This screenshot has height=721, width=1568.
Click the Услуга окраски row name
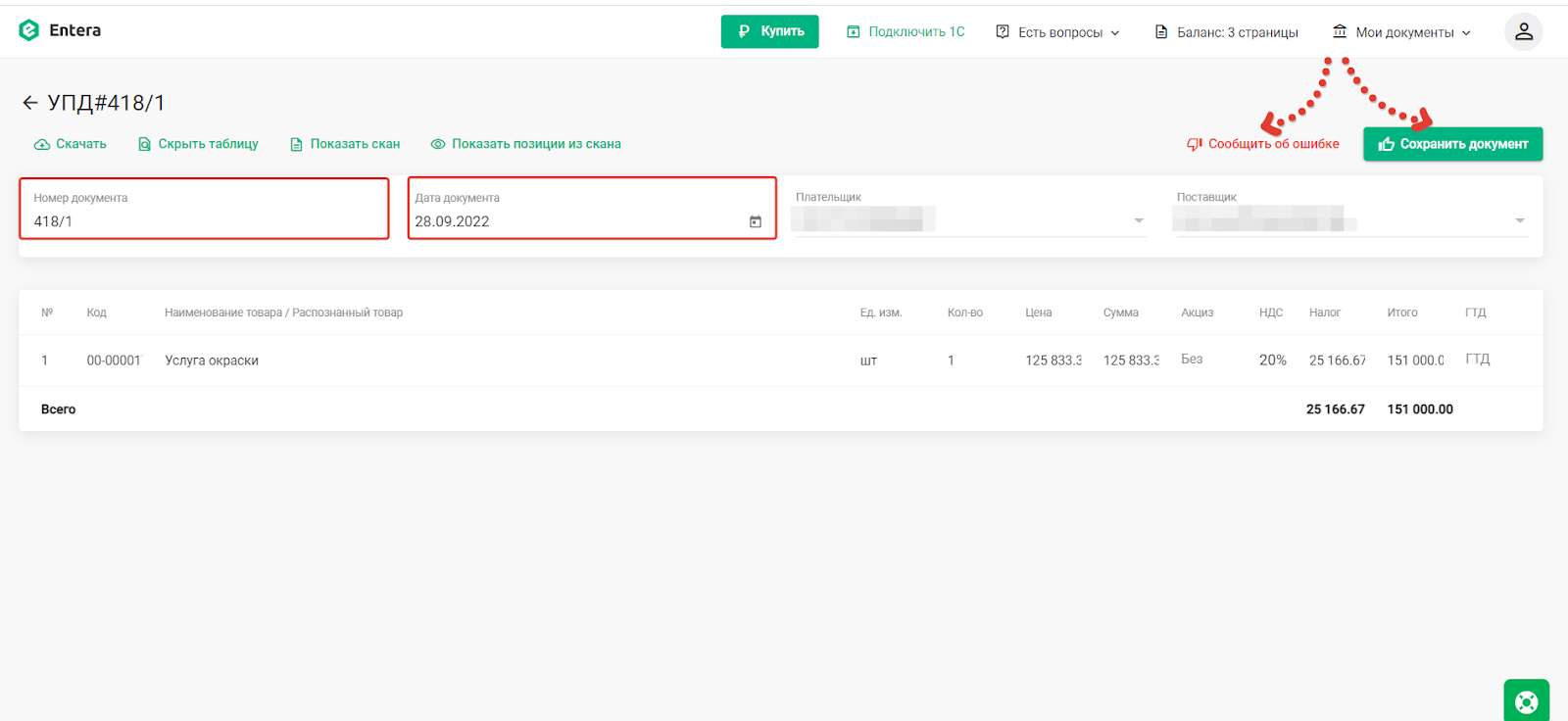(212, 360)
